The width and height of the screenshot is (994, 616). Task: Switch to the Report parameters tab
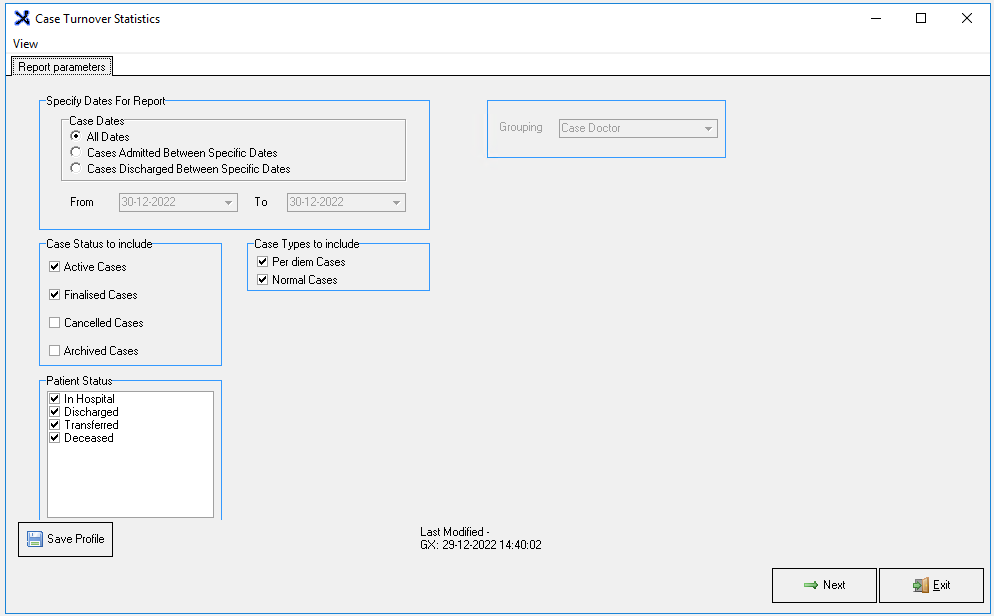click(x=61, y=67)
